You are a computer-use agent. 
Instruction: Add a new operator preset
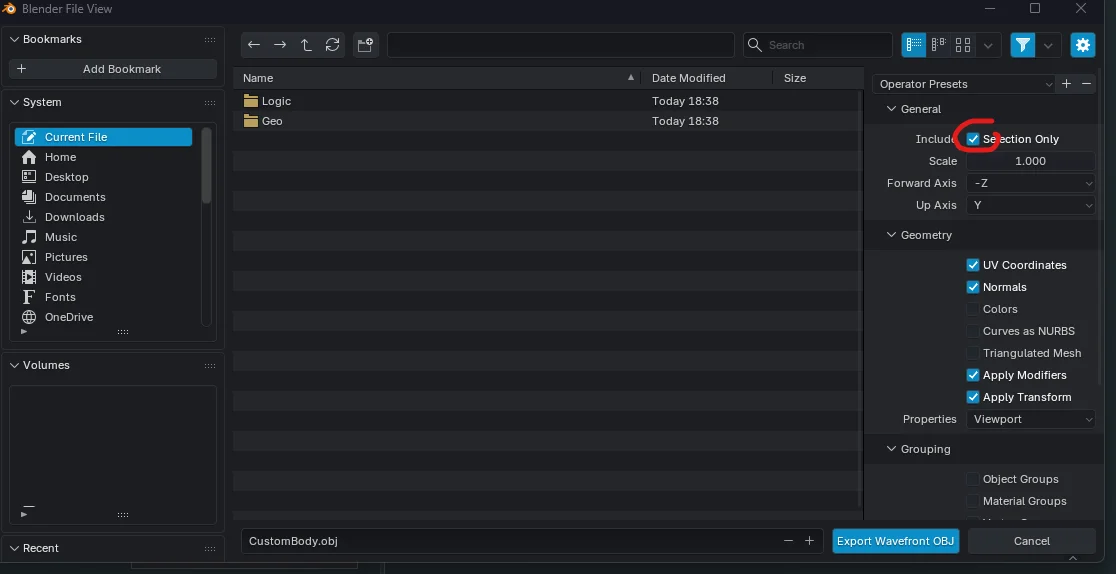tap(1066, 84)
